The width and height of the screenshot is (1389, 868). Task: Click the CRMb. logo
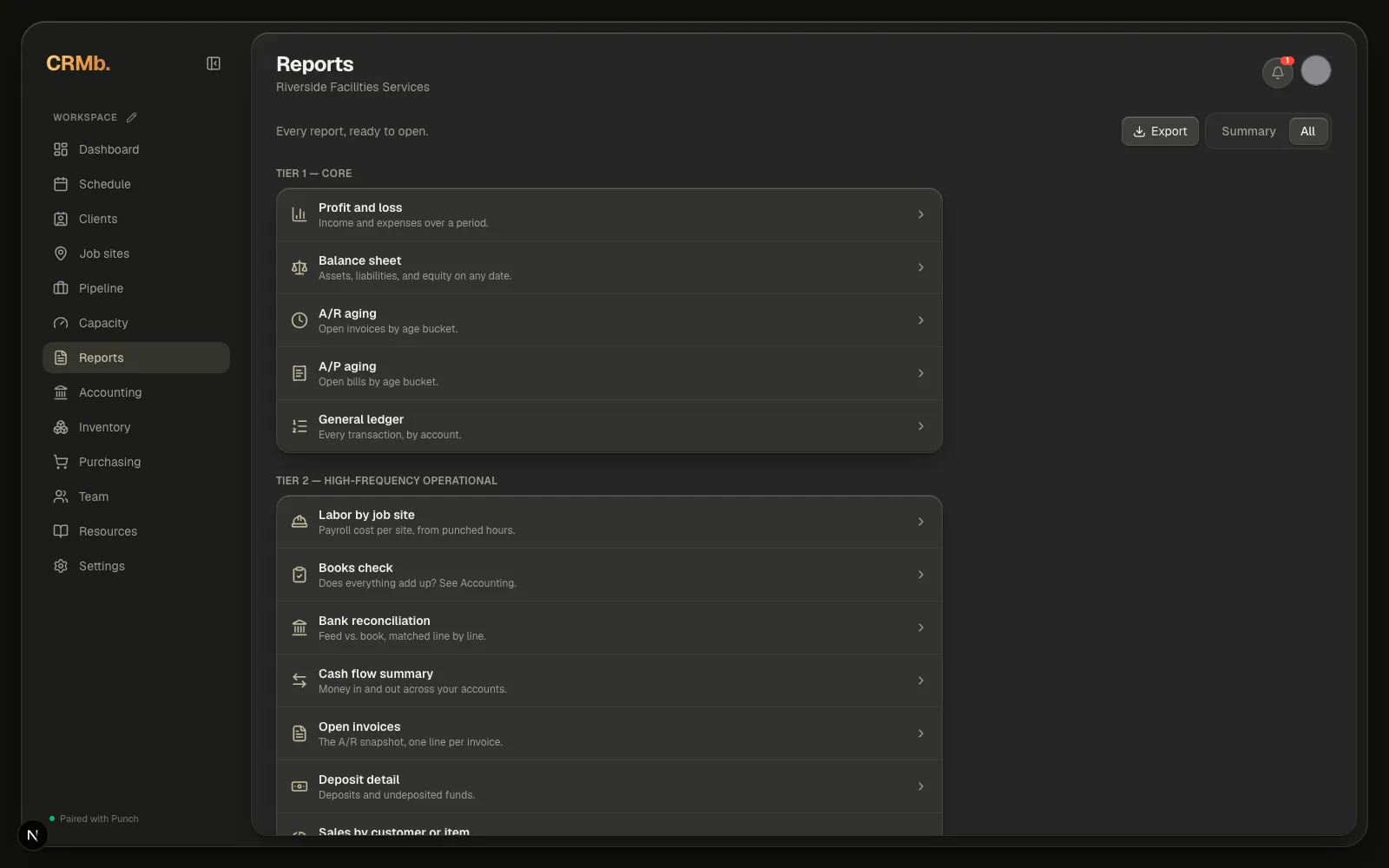pos(78,63)
